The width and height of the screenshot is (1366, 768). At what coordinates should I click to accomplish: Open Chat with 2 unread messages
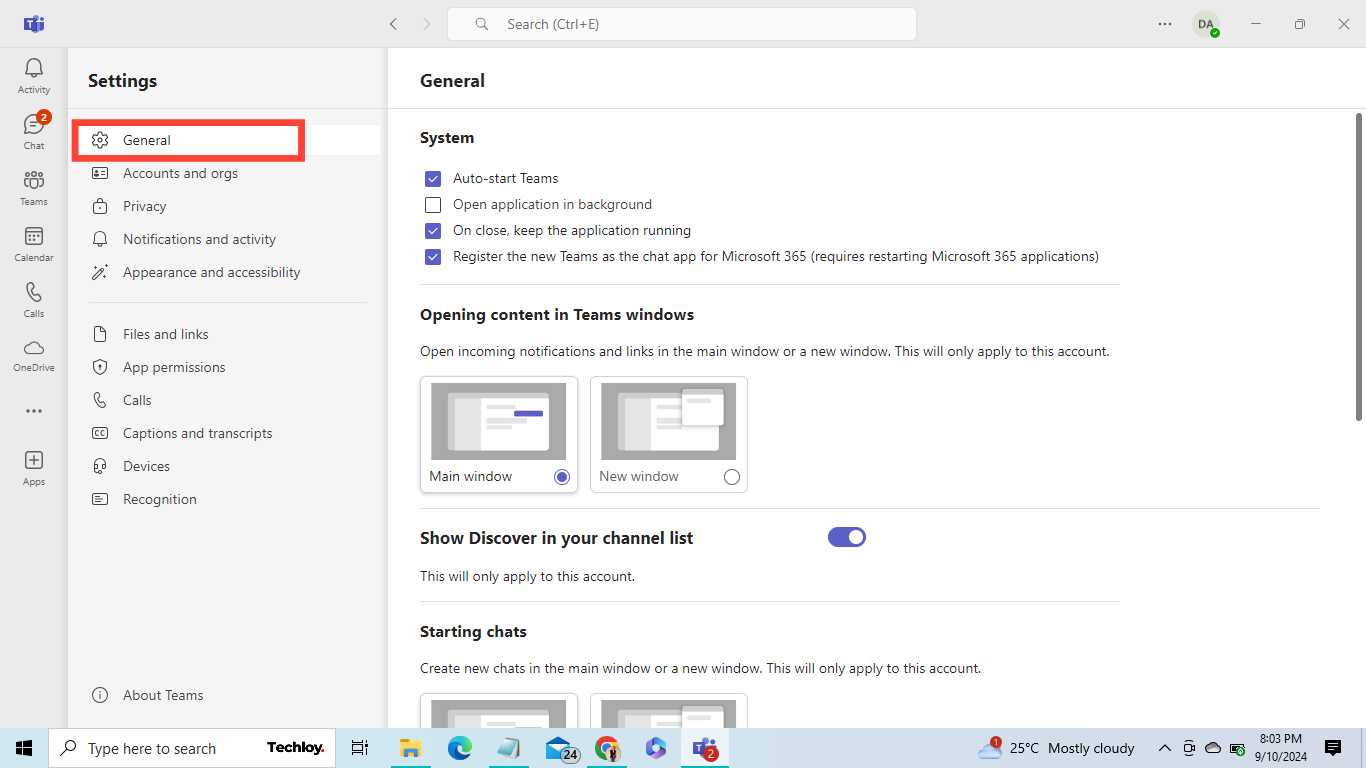[x=34, y=132]
